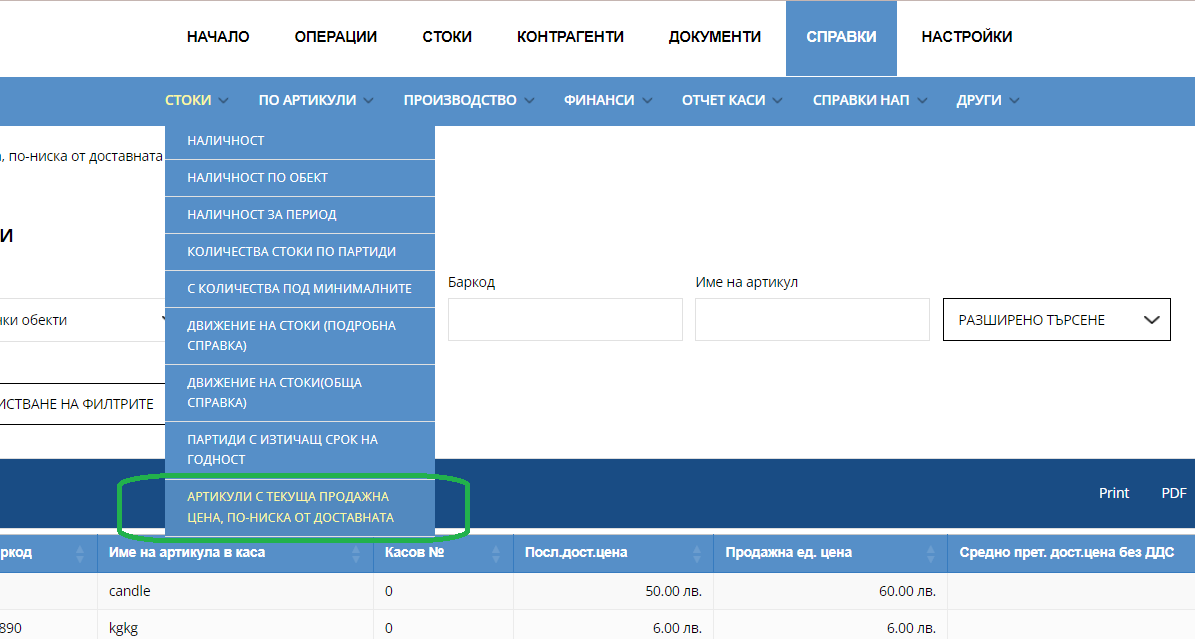Sort by Посл.дост.цена column
The image size is (1195, 639).
613,553
